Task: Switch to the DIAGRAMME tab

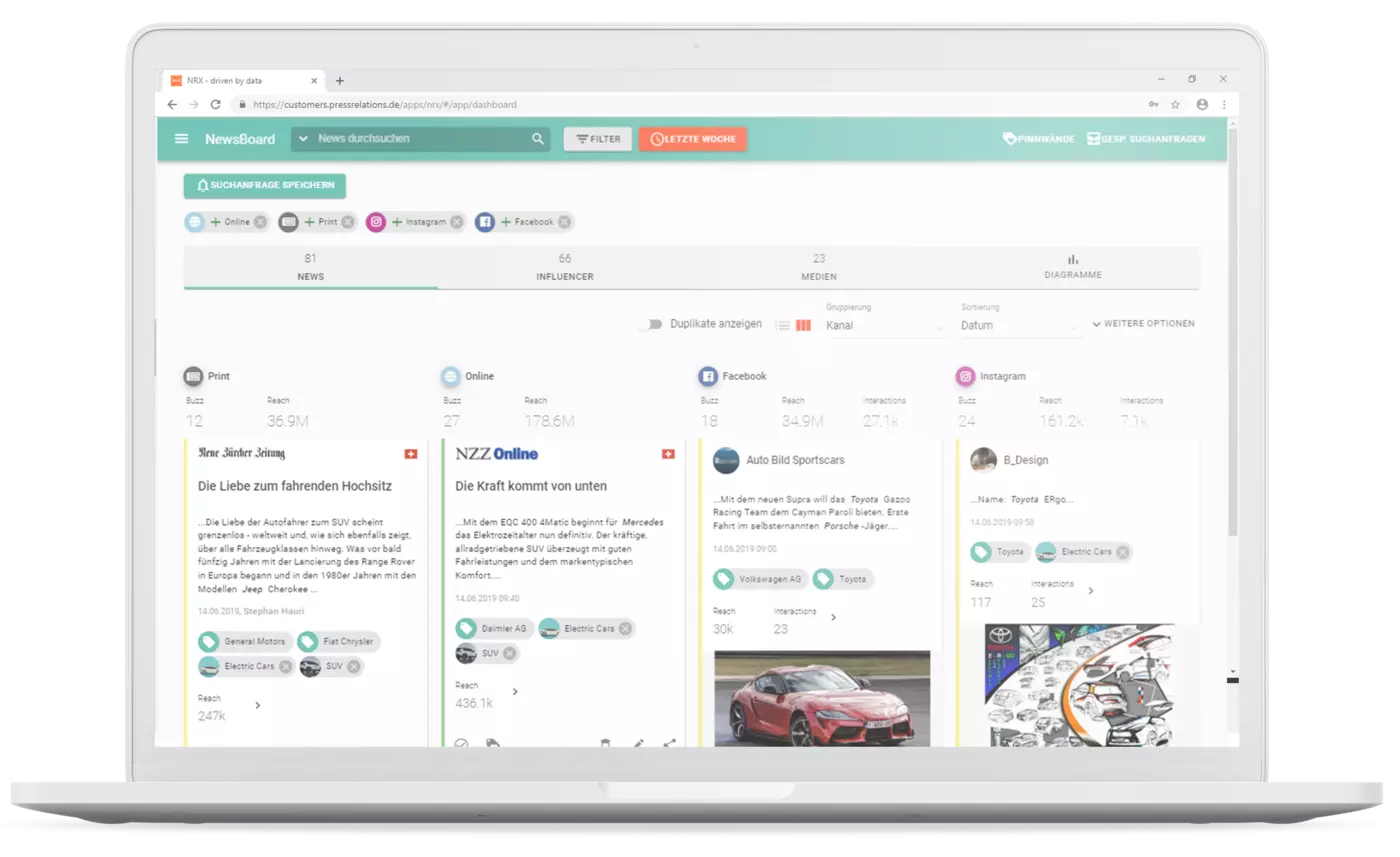Action: (1073, 267)
